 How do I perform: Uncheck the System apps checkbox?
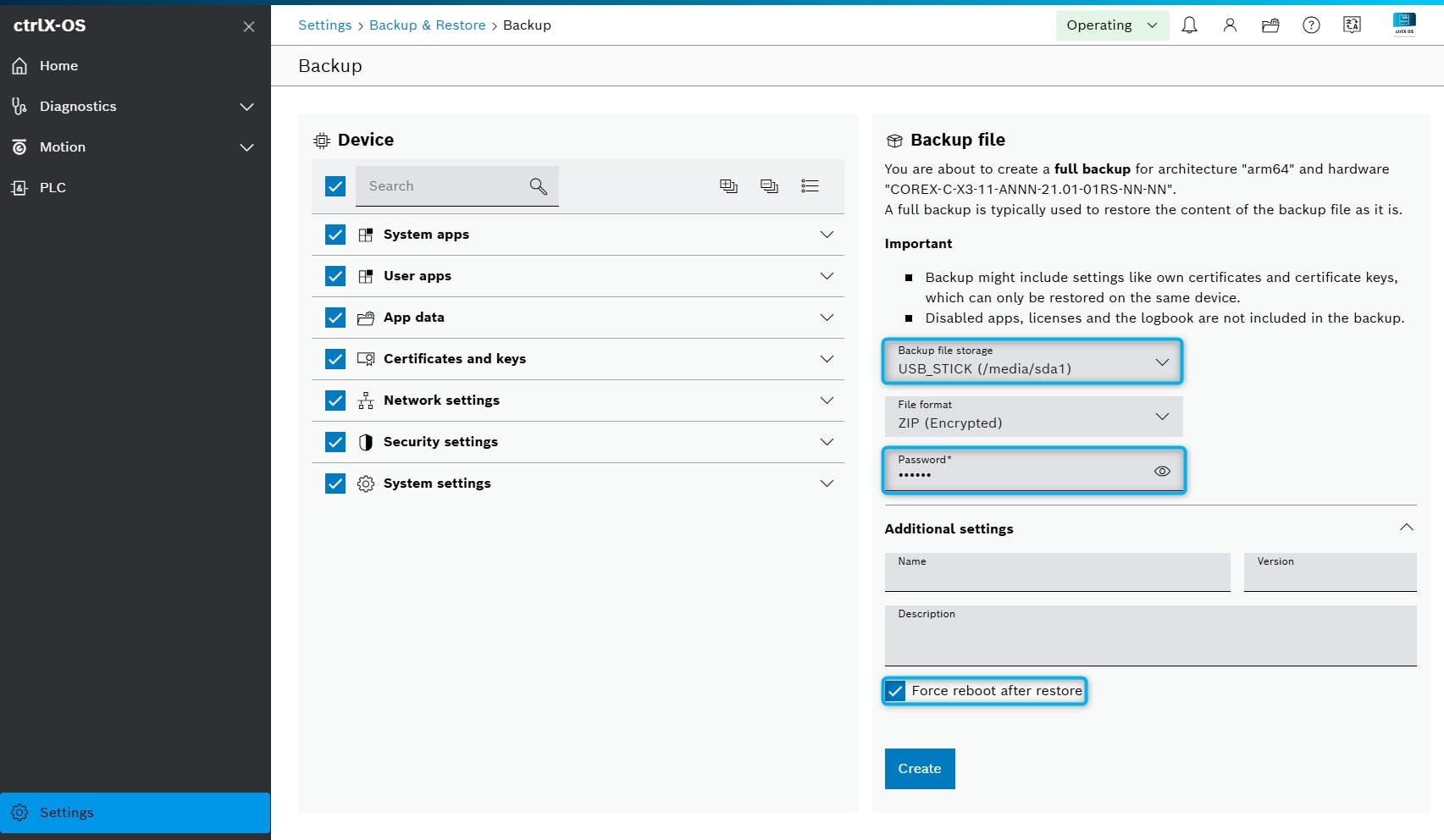(x=335, y=235)
